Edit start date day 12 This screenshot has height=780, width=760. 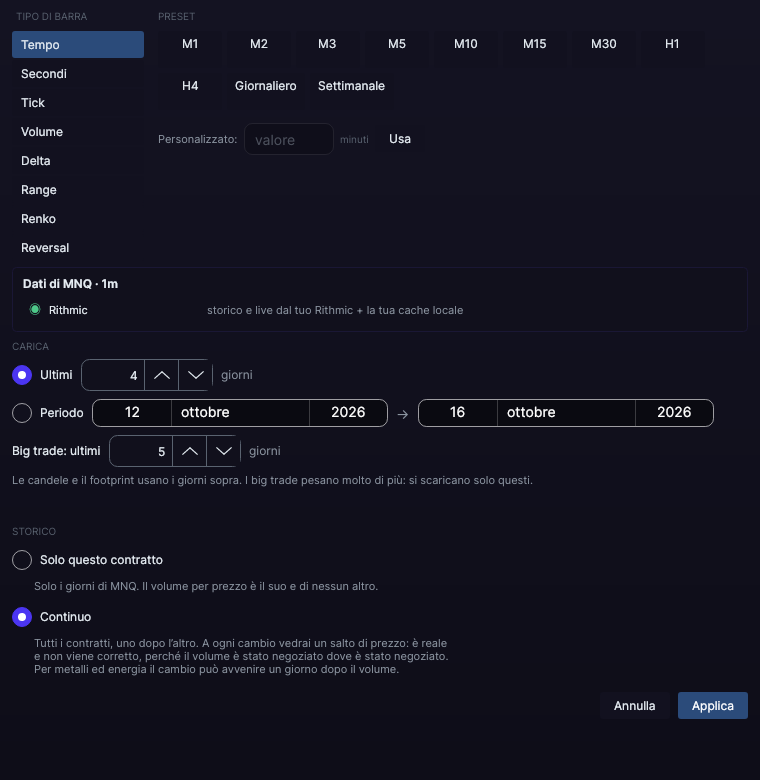pyautogui.click(x=132, y=412)
